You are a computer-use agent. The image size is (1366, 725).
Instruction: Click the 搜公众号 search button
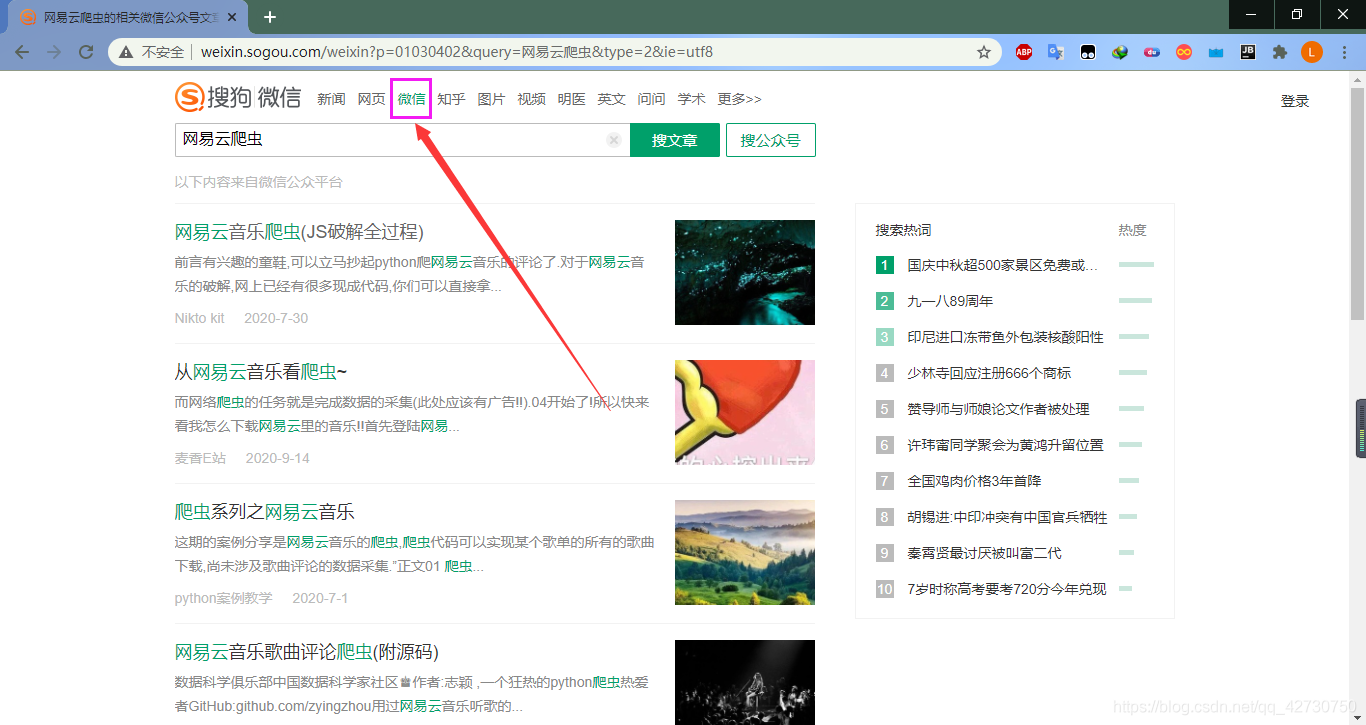pos(771,140)
